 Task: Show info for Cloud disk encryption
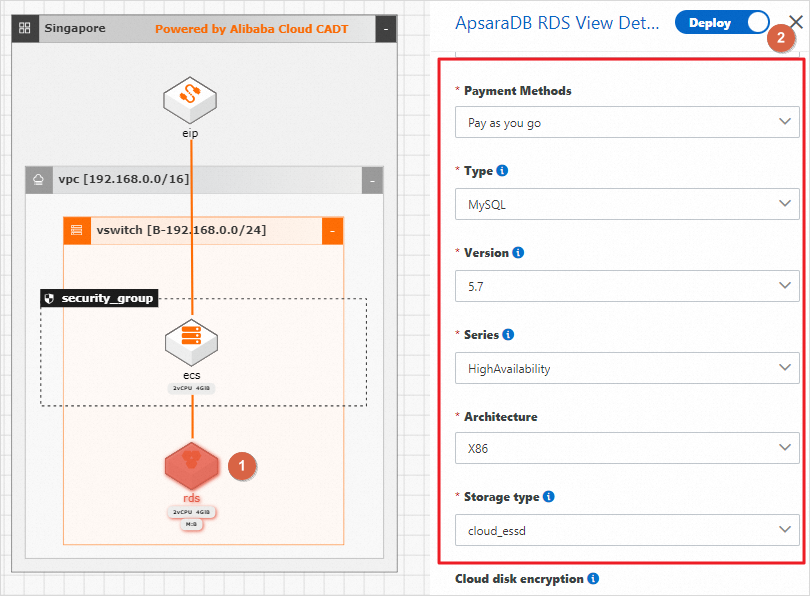tap(593, 579)
